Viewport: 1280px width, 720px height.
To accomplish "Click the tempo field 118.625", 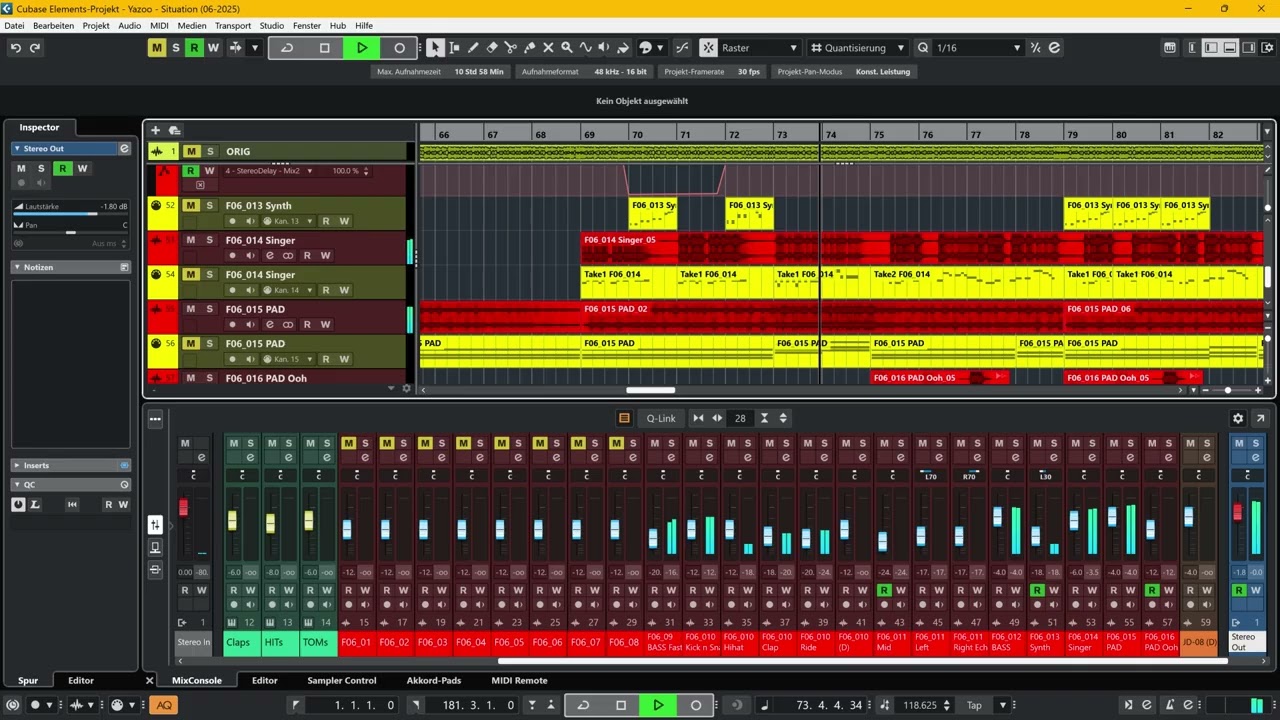I will pyautogui.click(x=920, y=705).
